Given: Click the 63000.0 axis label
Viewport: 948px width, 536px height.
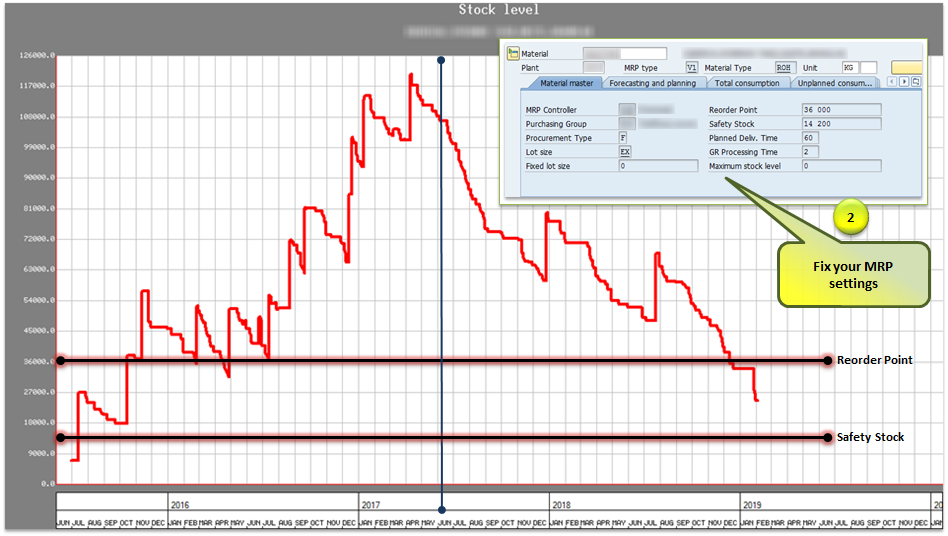Looking at the screenshot, I should click(x=39, y=270).
